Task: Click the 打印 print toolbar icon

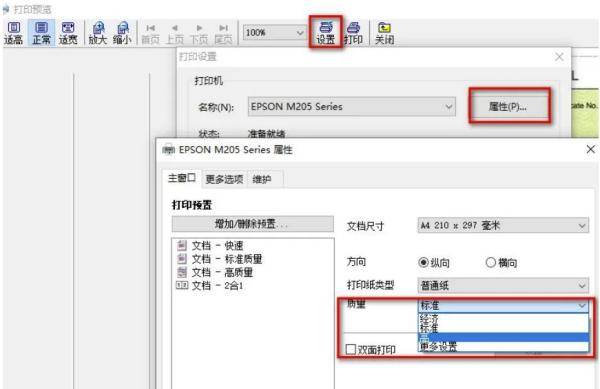Action: [353, 33]
